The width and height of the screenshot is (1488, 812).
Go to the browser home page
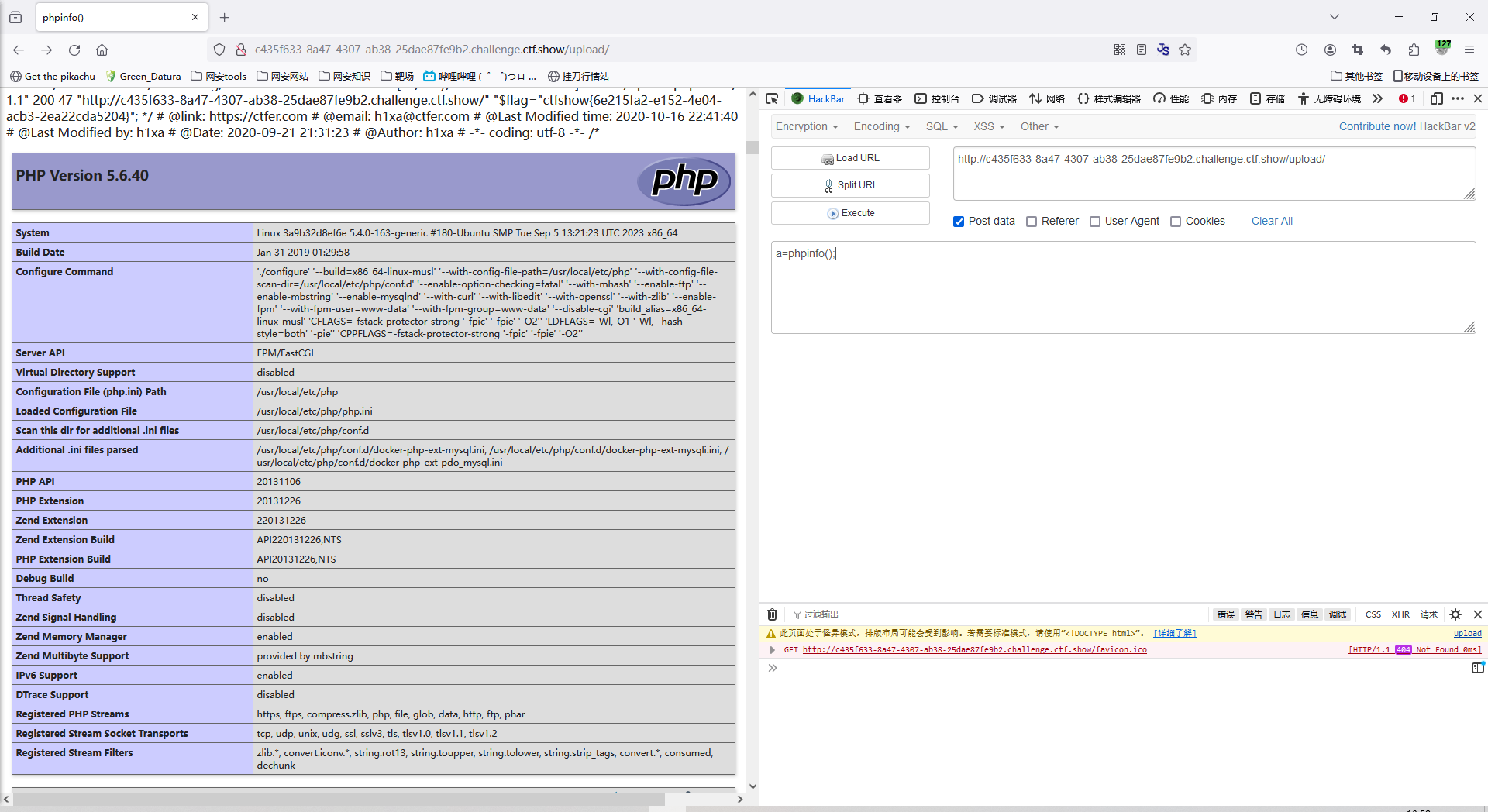point(102,50)
